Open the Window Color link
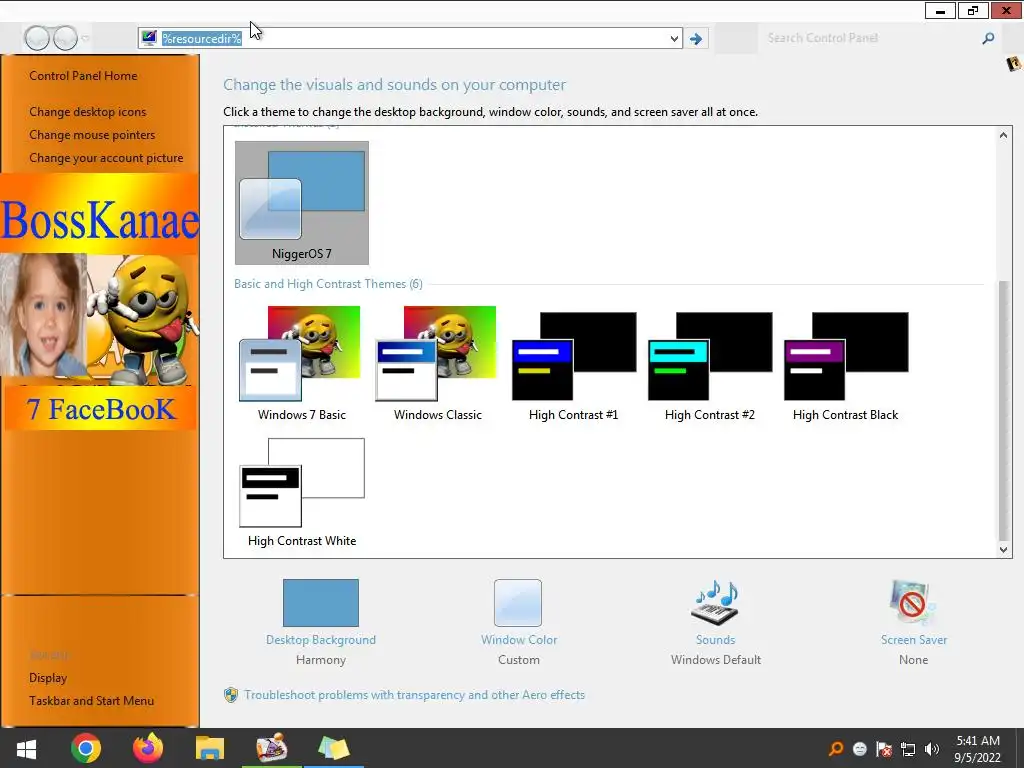The width and height of the screenshot is (1024, 768). (x=519, y=640)
